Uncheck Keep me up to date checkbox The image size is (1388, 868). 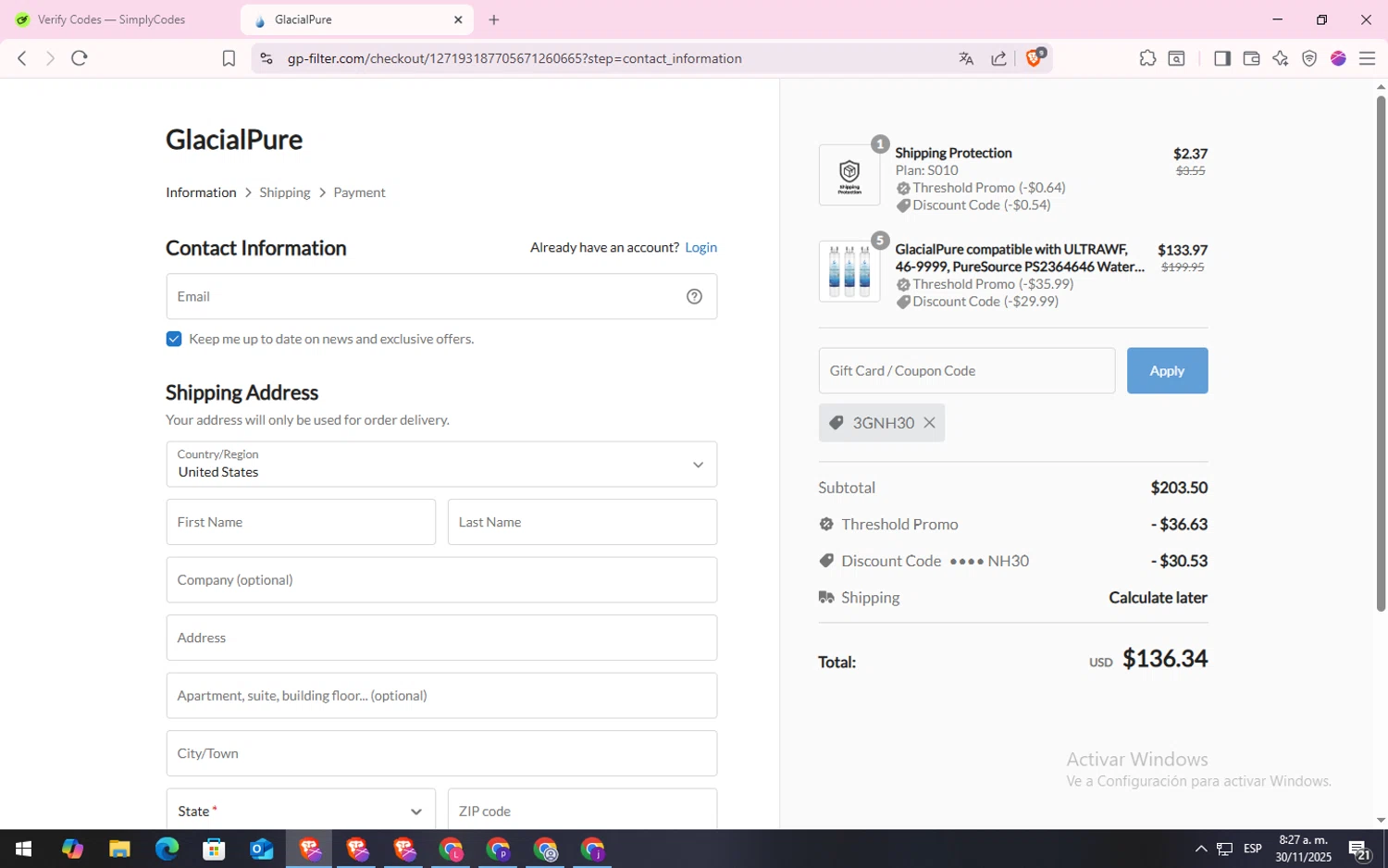pyautogui.click(x=174, y=339)
